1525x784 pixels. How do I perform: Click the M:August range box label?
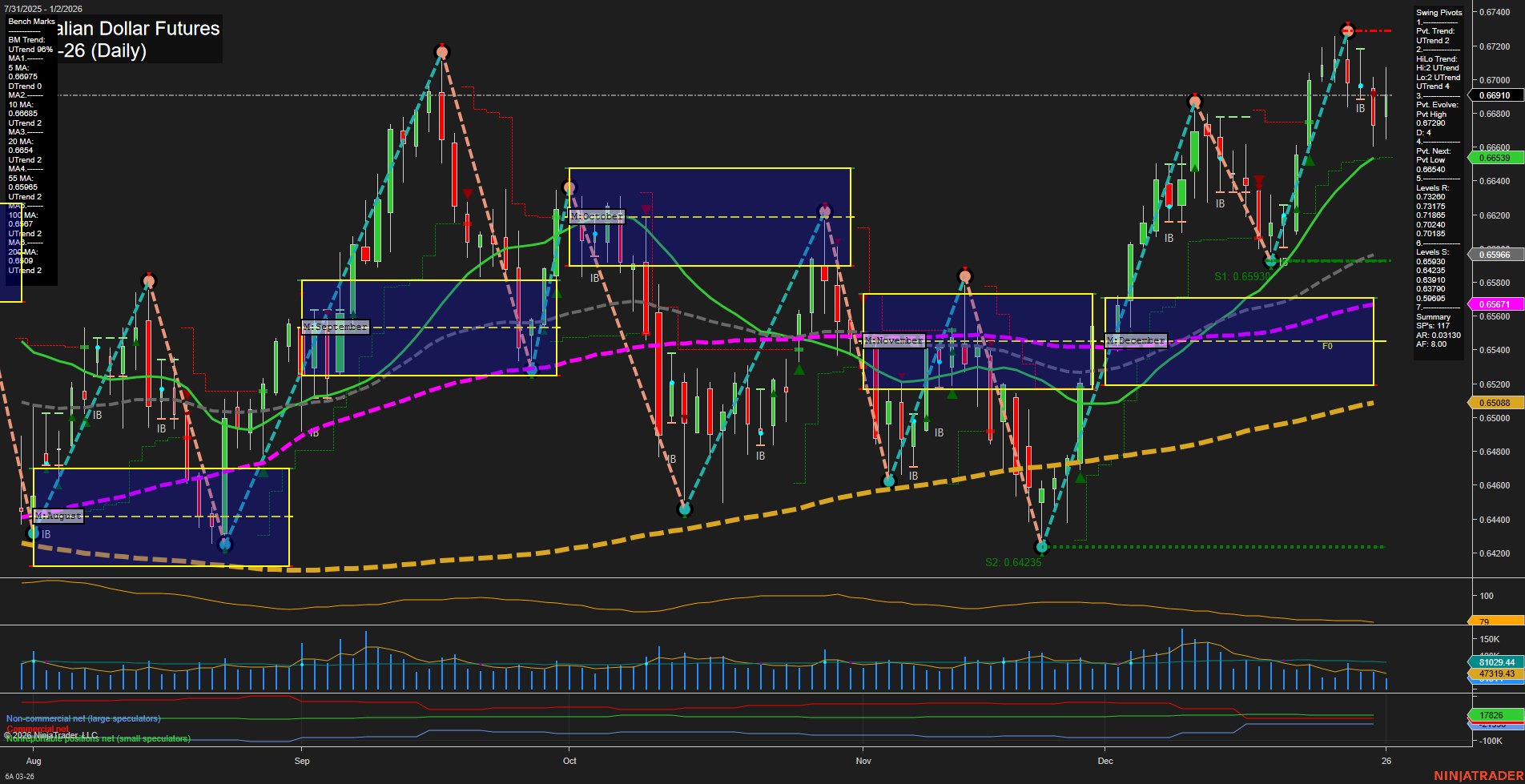coord(57,515)
